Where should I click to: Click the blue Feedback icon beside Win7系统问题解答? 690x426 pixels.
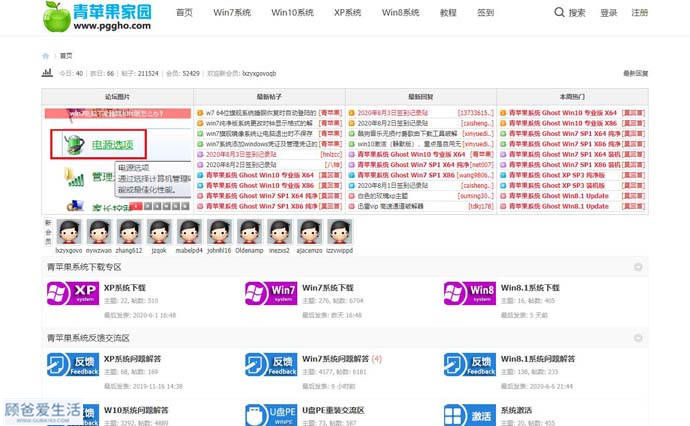point(271,364)
